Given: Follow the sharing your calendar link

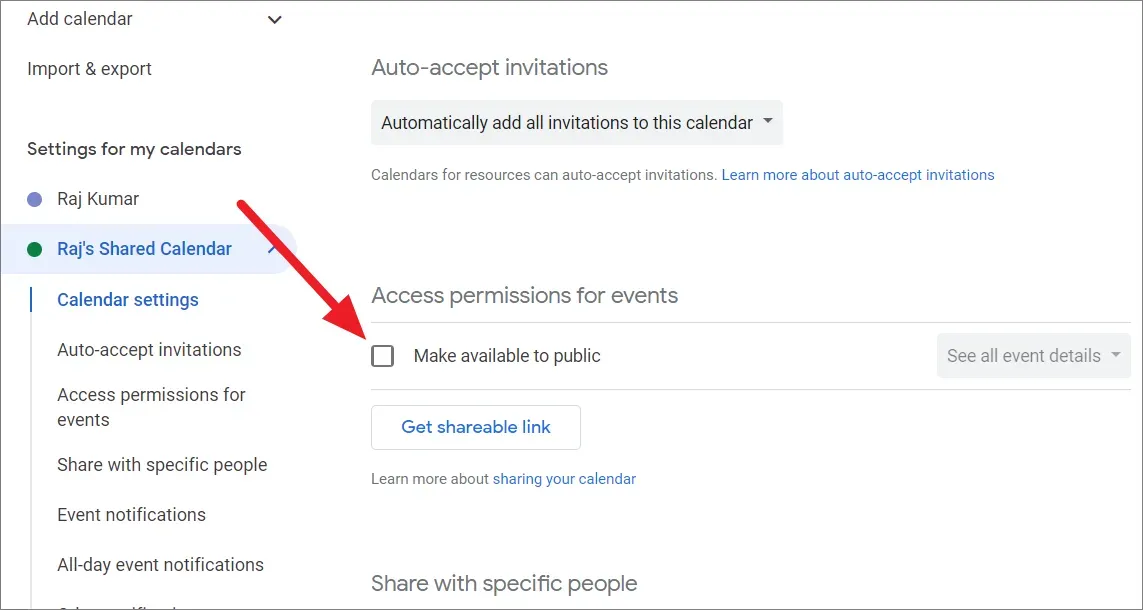Looking at the screenshot, I should [564, 479].
